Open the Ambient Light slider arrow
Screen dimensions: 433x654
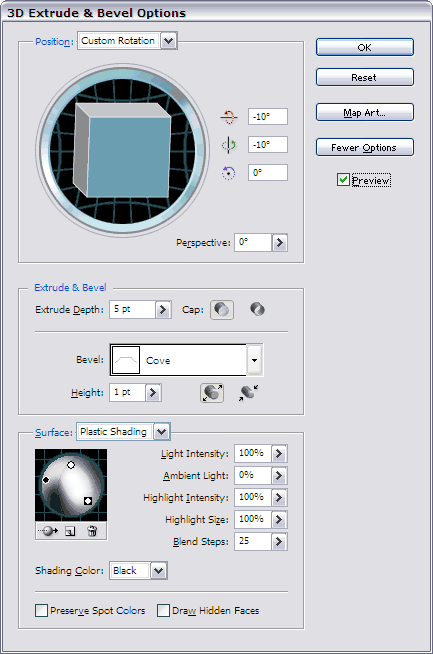279,475
